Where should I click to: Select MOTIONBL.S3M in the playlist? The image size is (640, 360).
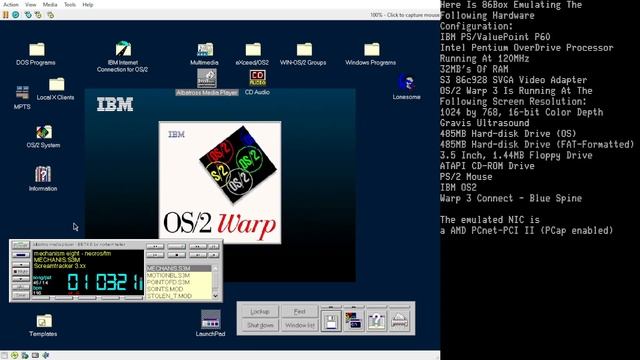click(x=179, y=276)
